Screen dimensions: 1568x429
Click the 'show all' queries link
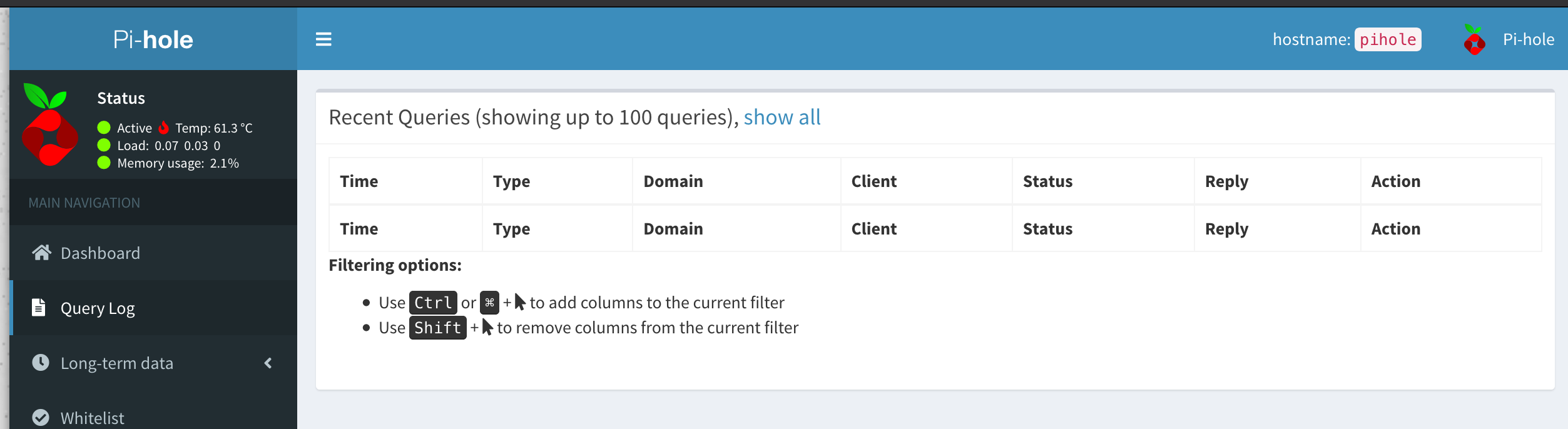coord(782,117)
